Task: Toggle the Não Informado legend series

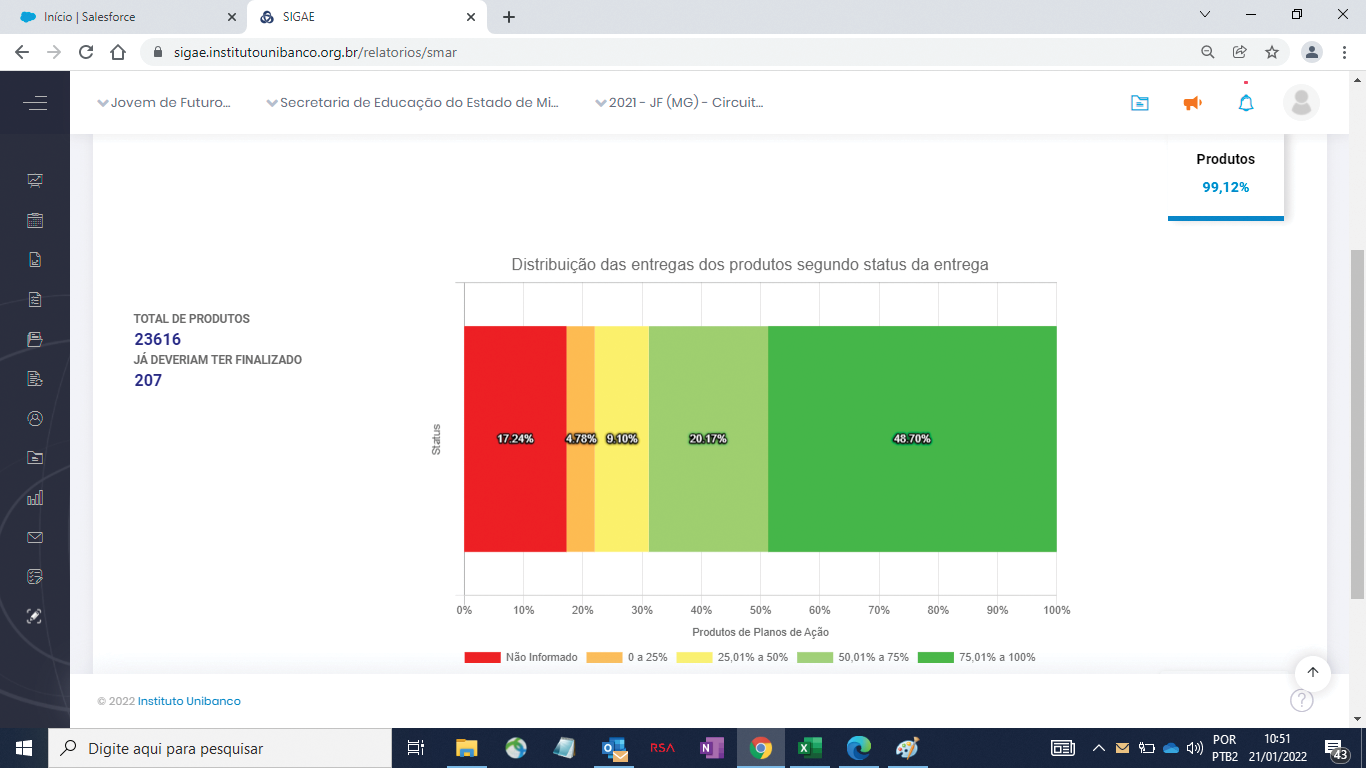Action: (521, 657)
